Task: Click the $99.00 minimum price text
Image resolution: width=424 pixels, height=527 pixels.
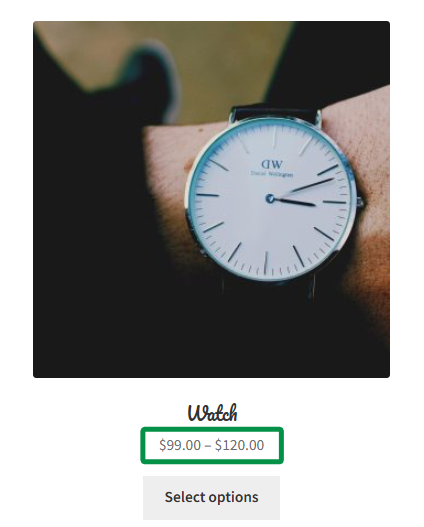Action: (x=180, y=445)
